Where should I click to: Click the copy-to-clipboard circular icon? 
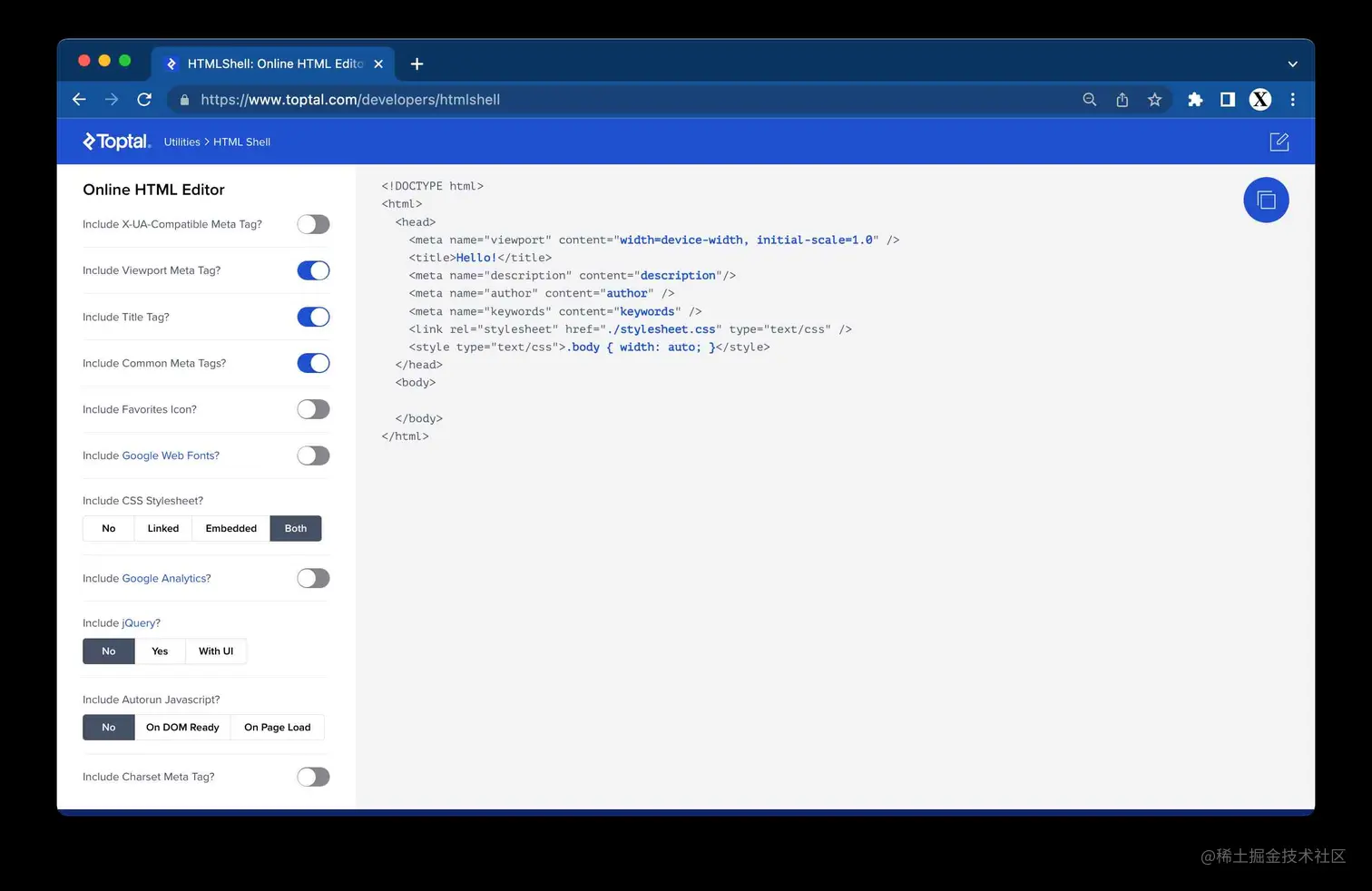pos(1266,200)
